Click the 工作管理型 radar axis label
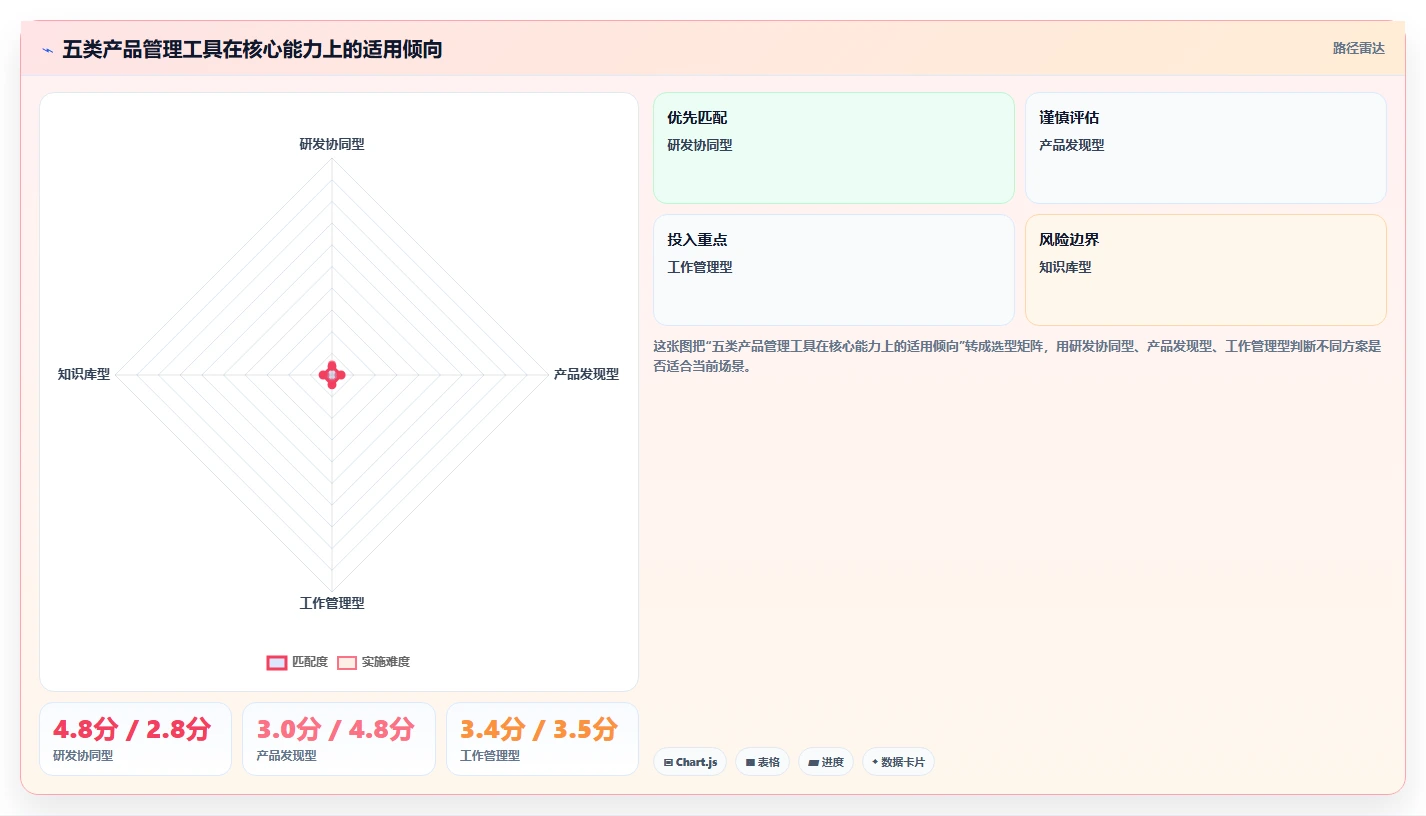This screenshot has width=1426, height=816. [x=332, y=603]
